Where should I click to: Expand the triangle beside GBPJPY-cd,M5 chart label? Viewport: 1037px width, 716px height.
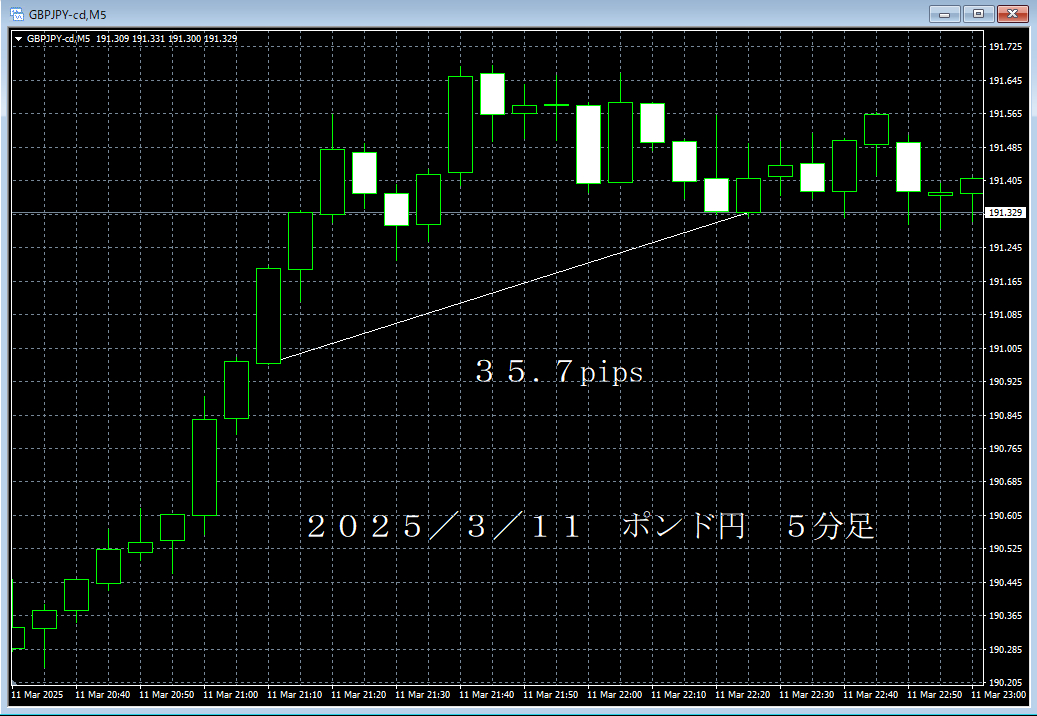tap(19, 39)
